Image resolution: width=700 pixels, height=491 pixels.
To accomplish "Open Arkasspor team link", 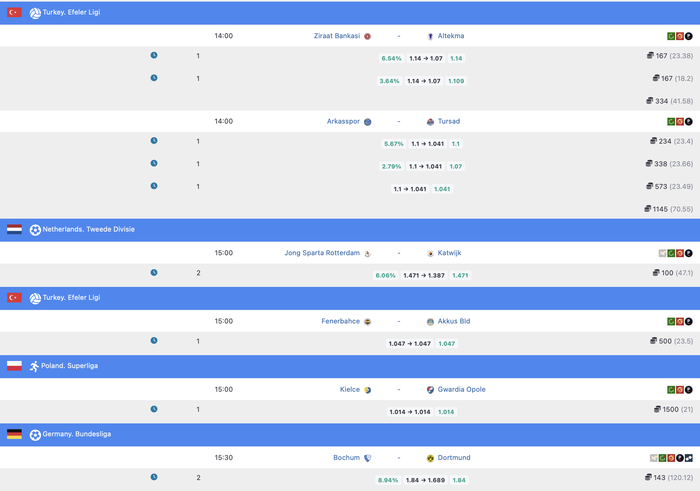I will (343, 121).
